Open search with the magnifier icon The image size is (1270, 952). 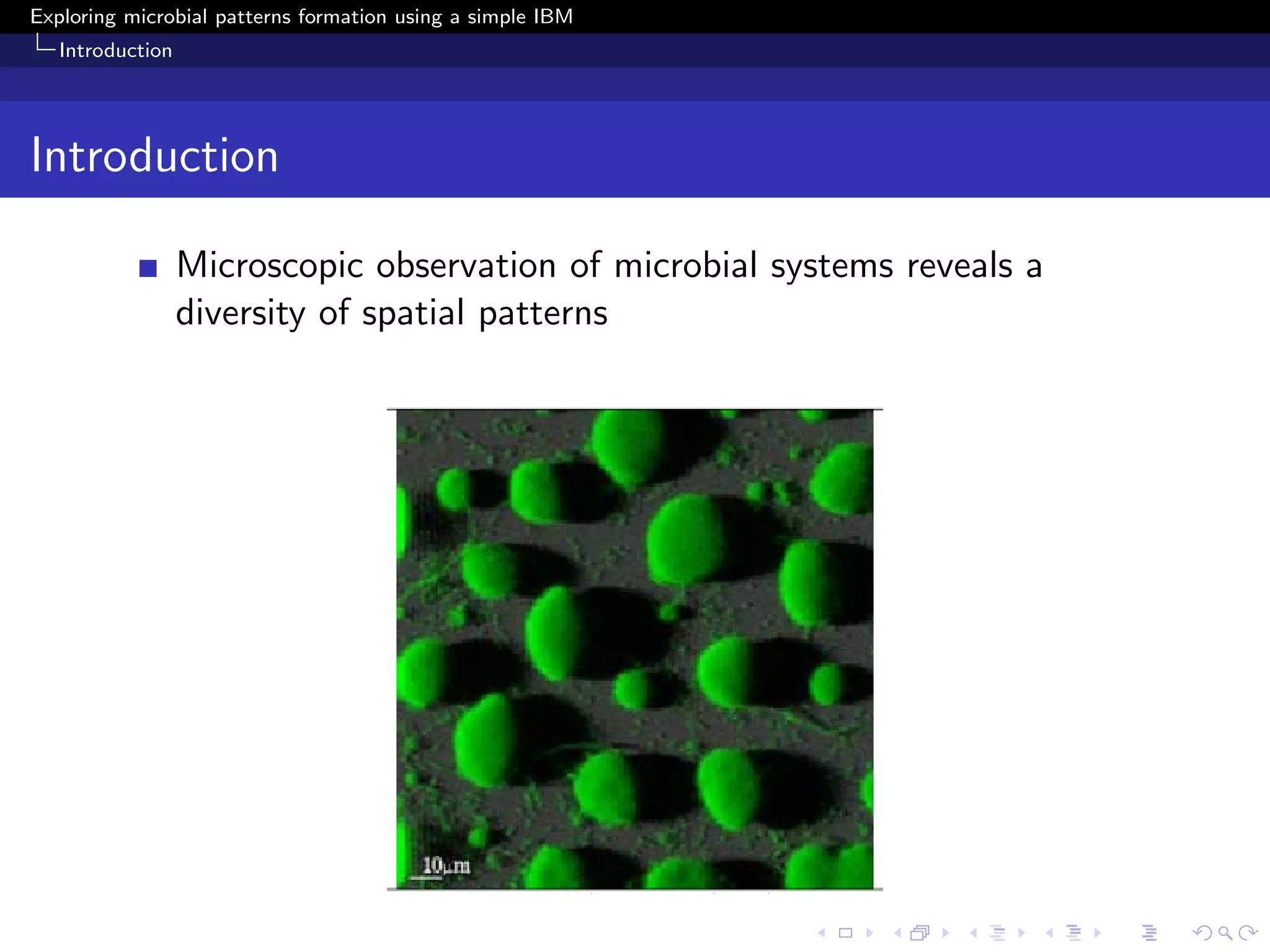1225,933
